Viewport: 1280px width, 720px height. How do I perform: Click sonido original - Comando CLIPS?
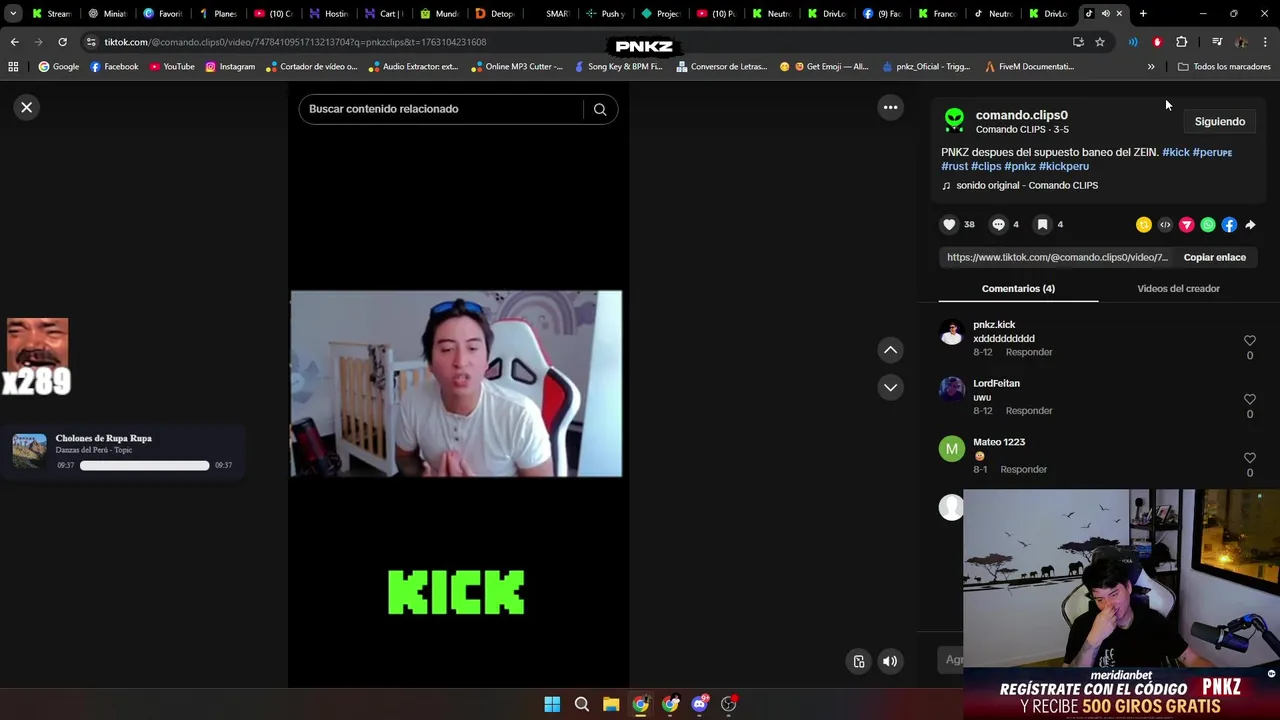point(1027,185)
